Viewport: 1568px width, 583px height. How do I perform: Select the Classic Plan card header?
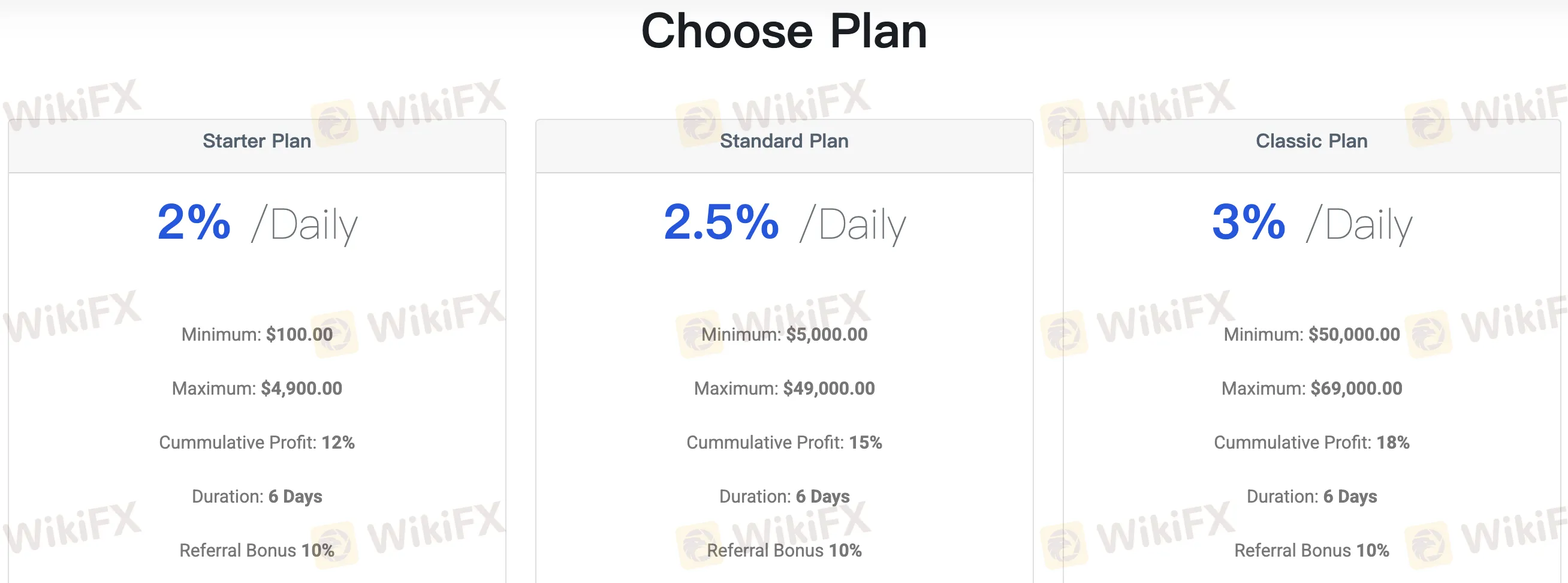[x=1311, y=142]
